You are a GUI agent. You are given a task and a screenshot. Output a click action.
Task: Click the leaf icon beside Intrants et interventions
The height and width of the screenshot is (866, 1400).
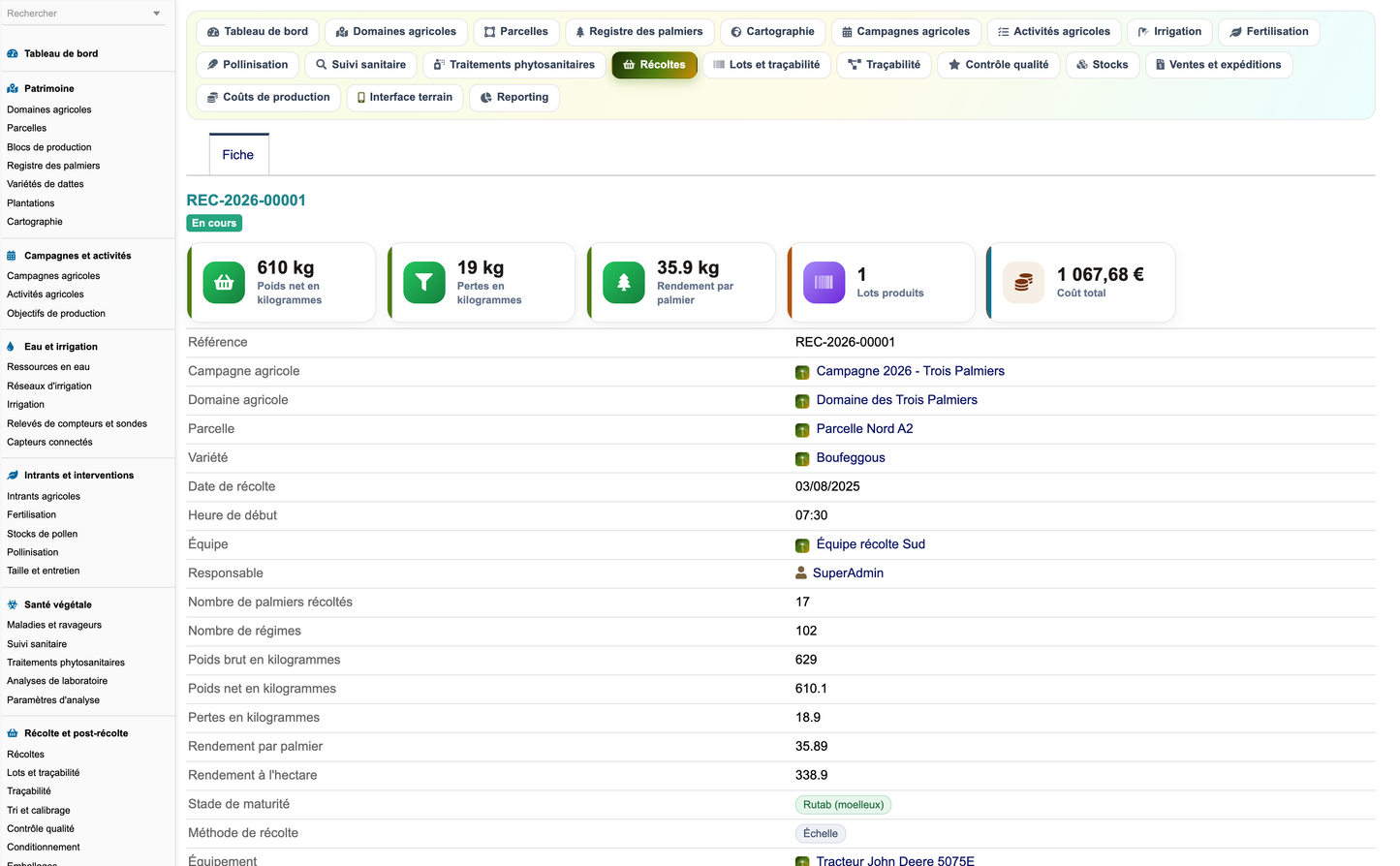point(13,476)
